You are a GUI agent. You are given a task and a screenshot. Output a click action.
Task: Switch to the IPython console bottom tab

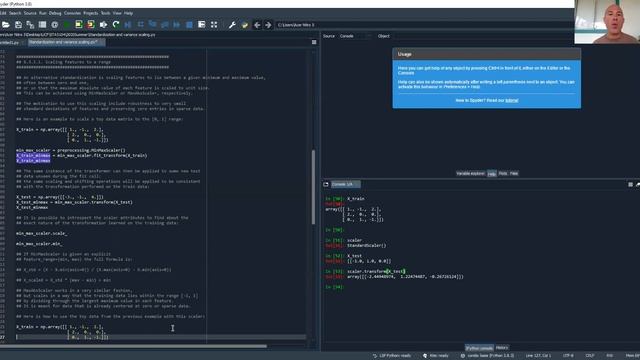point(479,348)
